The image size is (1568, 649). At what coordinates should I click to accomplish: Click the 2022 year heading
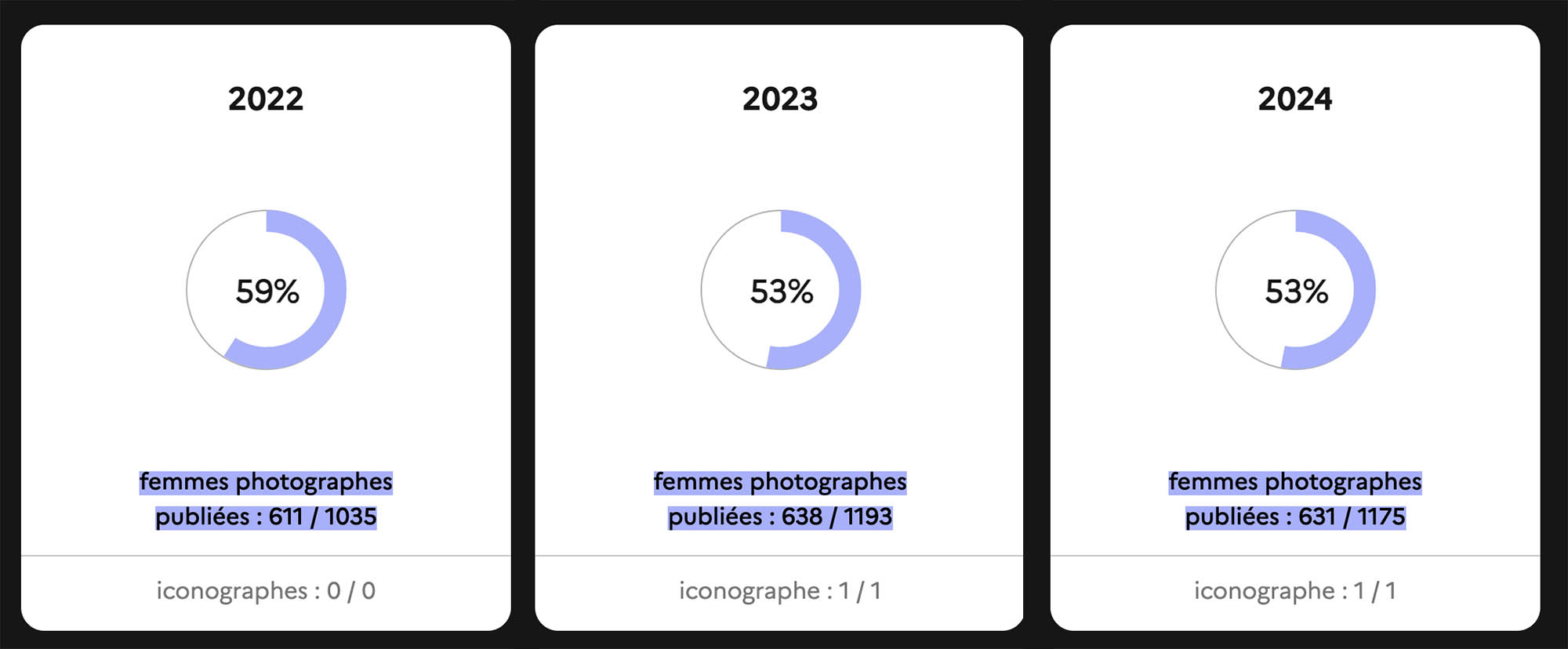[x=266, y=99]
